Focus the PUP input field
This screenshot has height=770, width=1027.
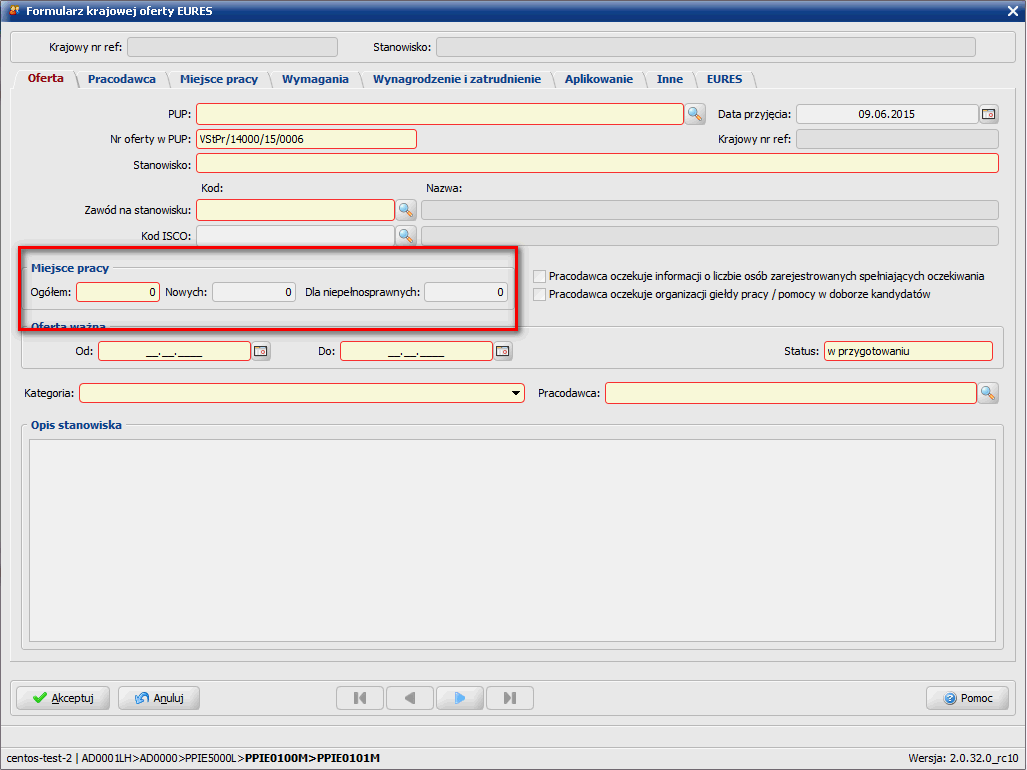tap(439, 114)
